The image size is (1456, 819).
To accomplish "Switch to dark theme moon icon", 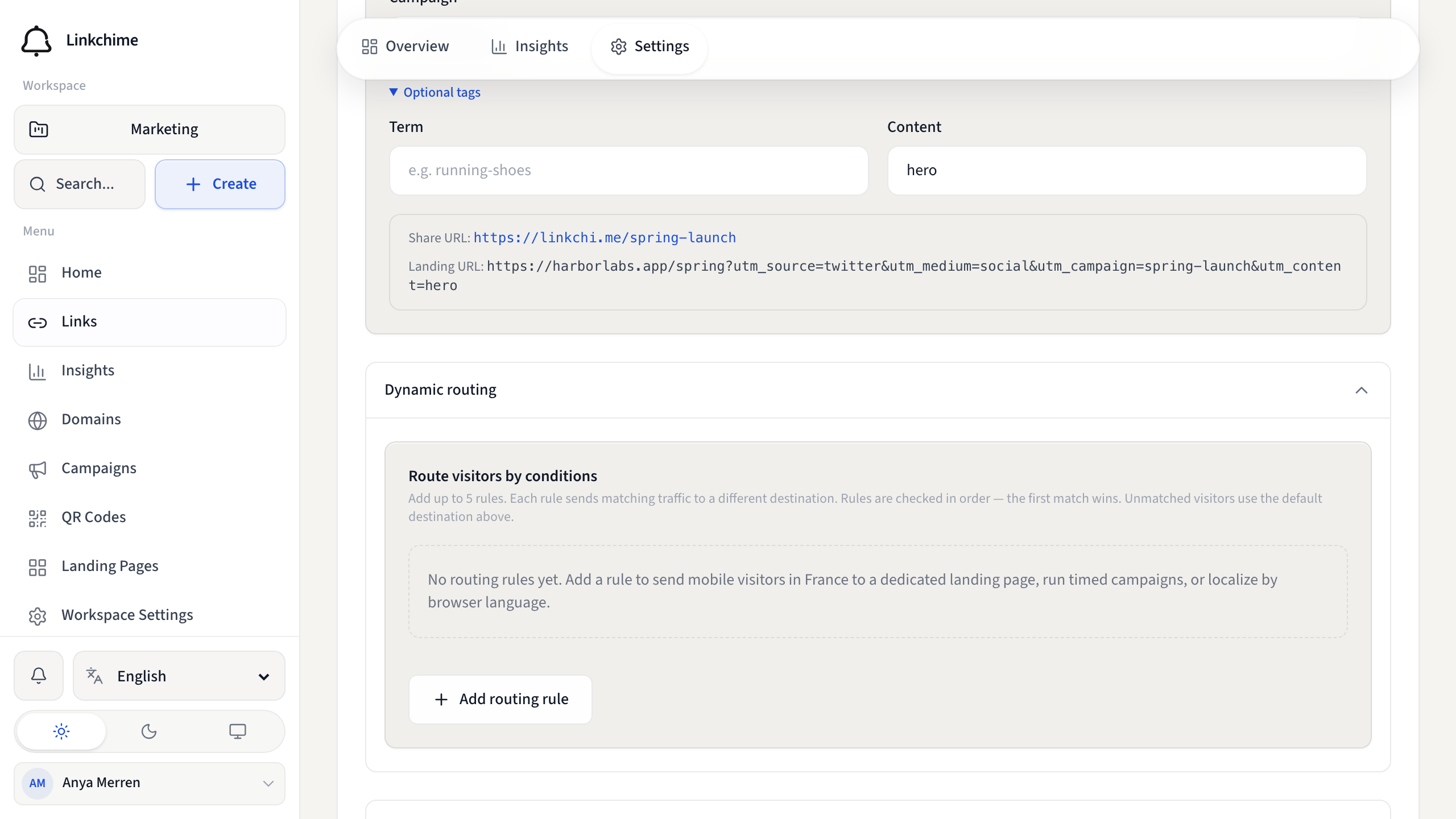I will pyautogui.click(x=149, y=731).
